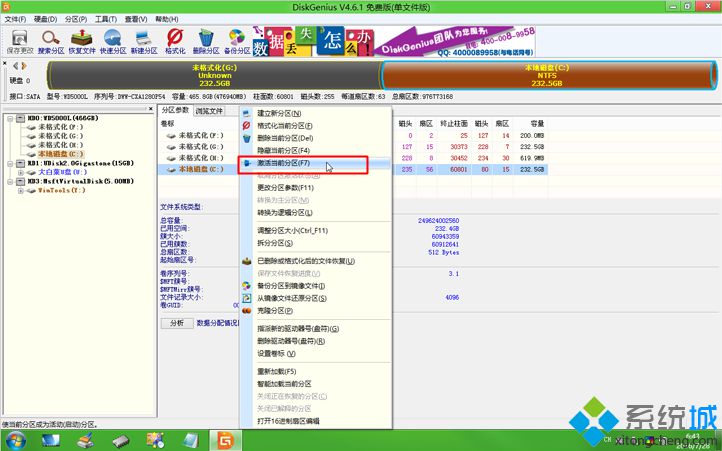Close the left disk tree pane
The height and width of the screenshot is (451, 722).
[150, 109]
